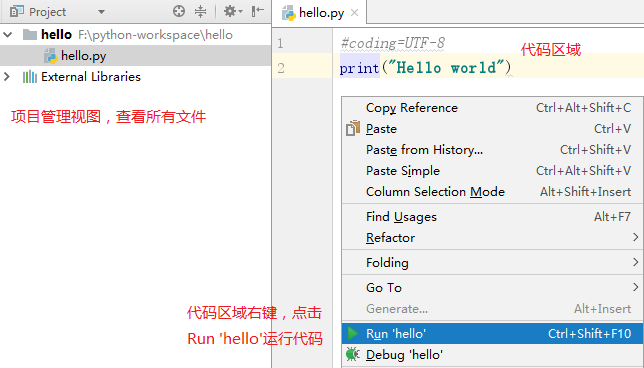This screenshot has width=644, height=368.
Task: Click the green Run triangle icon
Action: (353, 333)
